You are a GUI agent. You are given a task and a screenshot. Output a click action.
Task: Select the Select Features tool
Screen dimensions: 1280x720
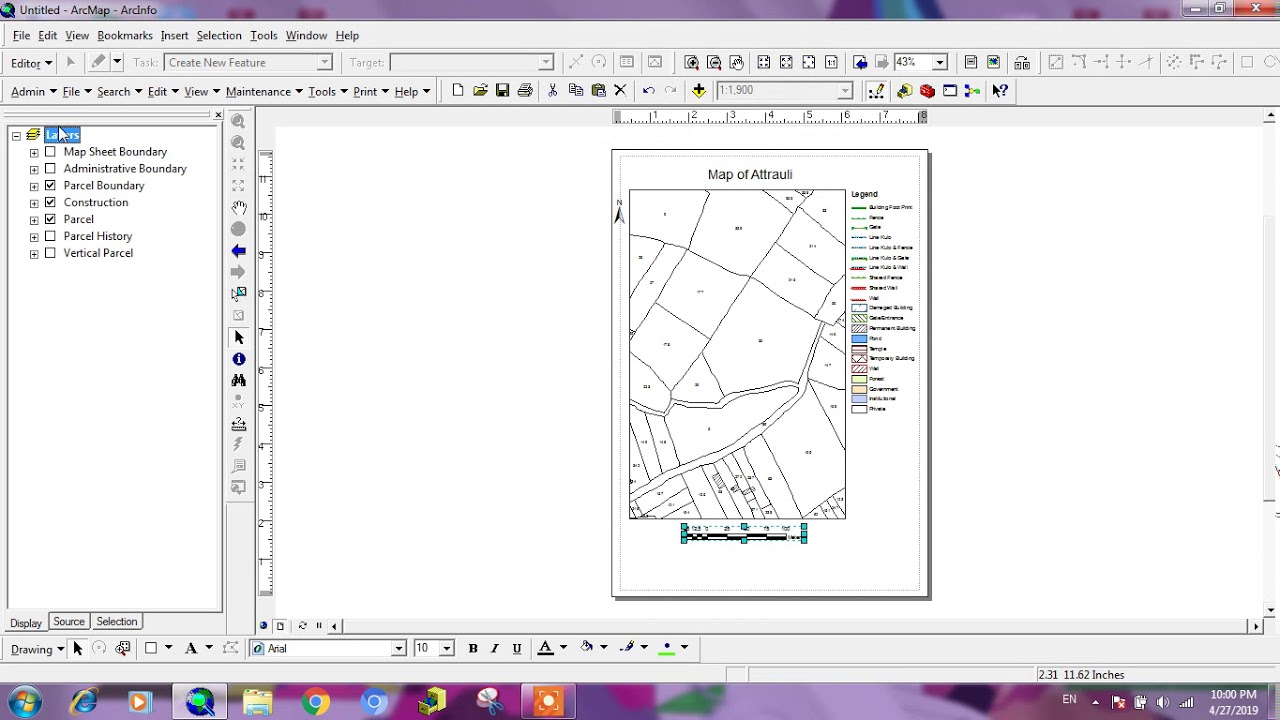pos(238,294)
